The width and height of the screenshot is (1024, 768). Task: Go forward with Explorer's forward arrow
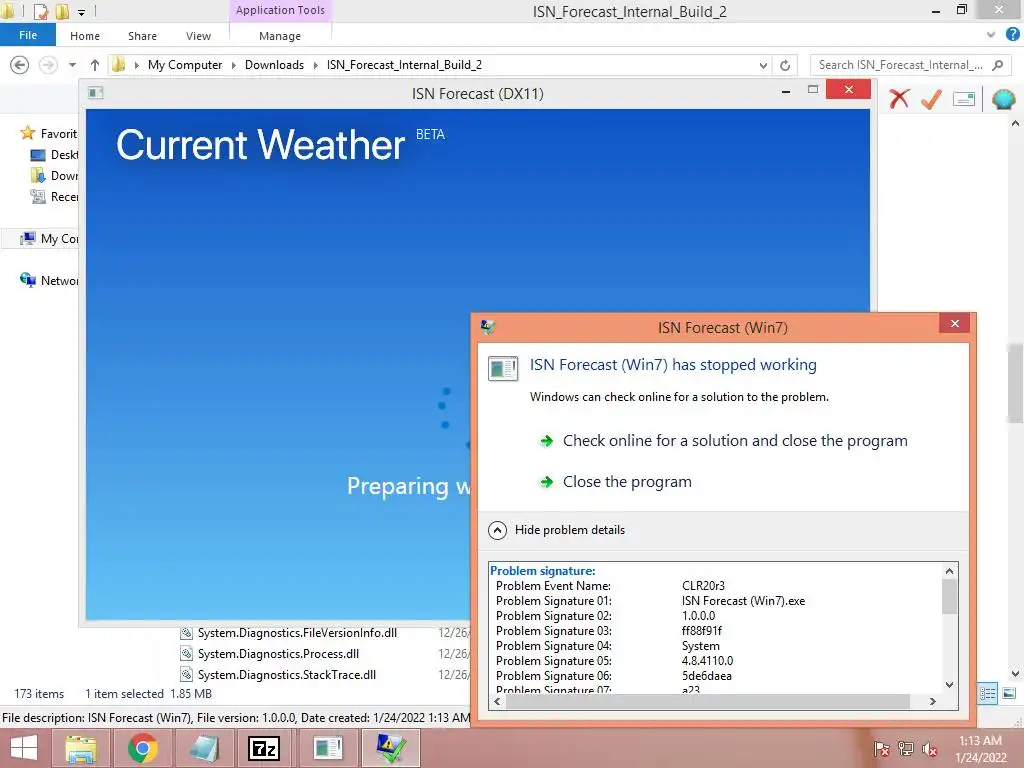tap(48, 65)
